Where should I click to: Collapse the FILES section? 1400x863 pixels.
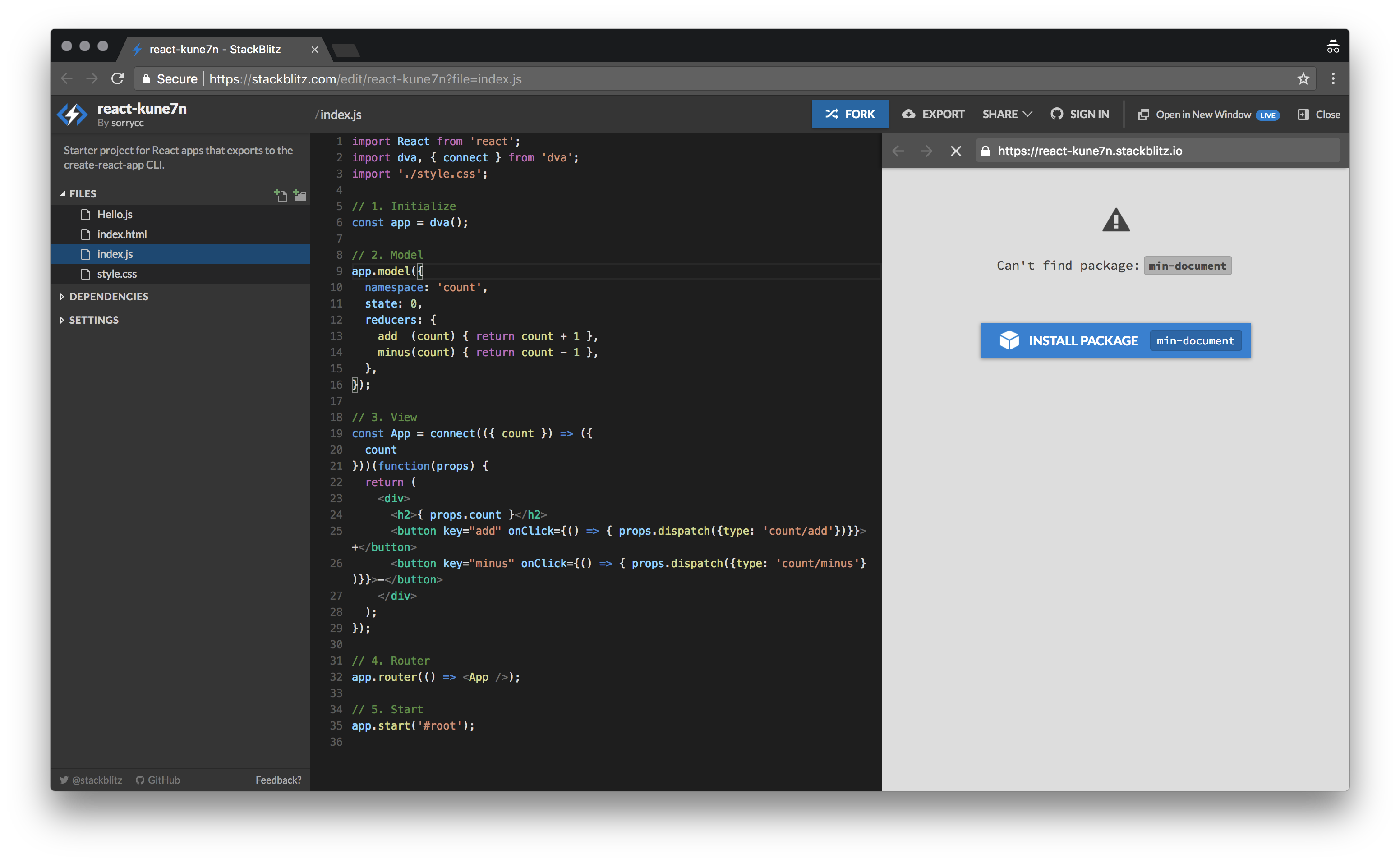click(78, 193)
